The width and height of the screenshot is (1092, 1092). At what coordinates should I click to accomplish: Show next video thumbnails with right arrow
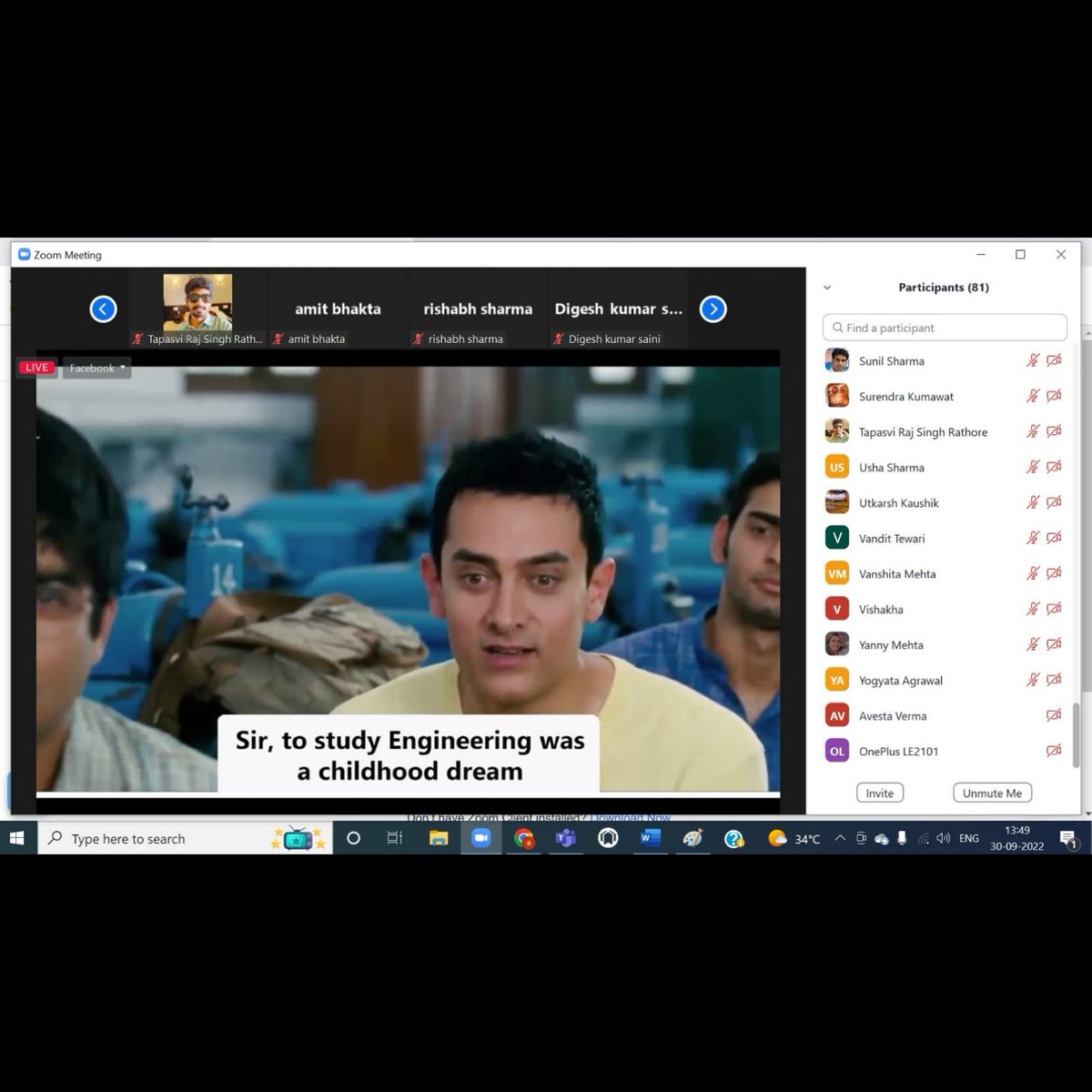pyautogui.click(x=713, y=309)
